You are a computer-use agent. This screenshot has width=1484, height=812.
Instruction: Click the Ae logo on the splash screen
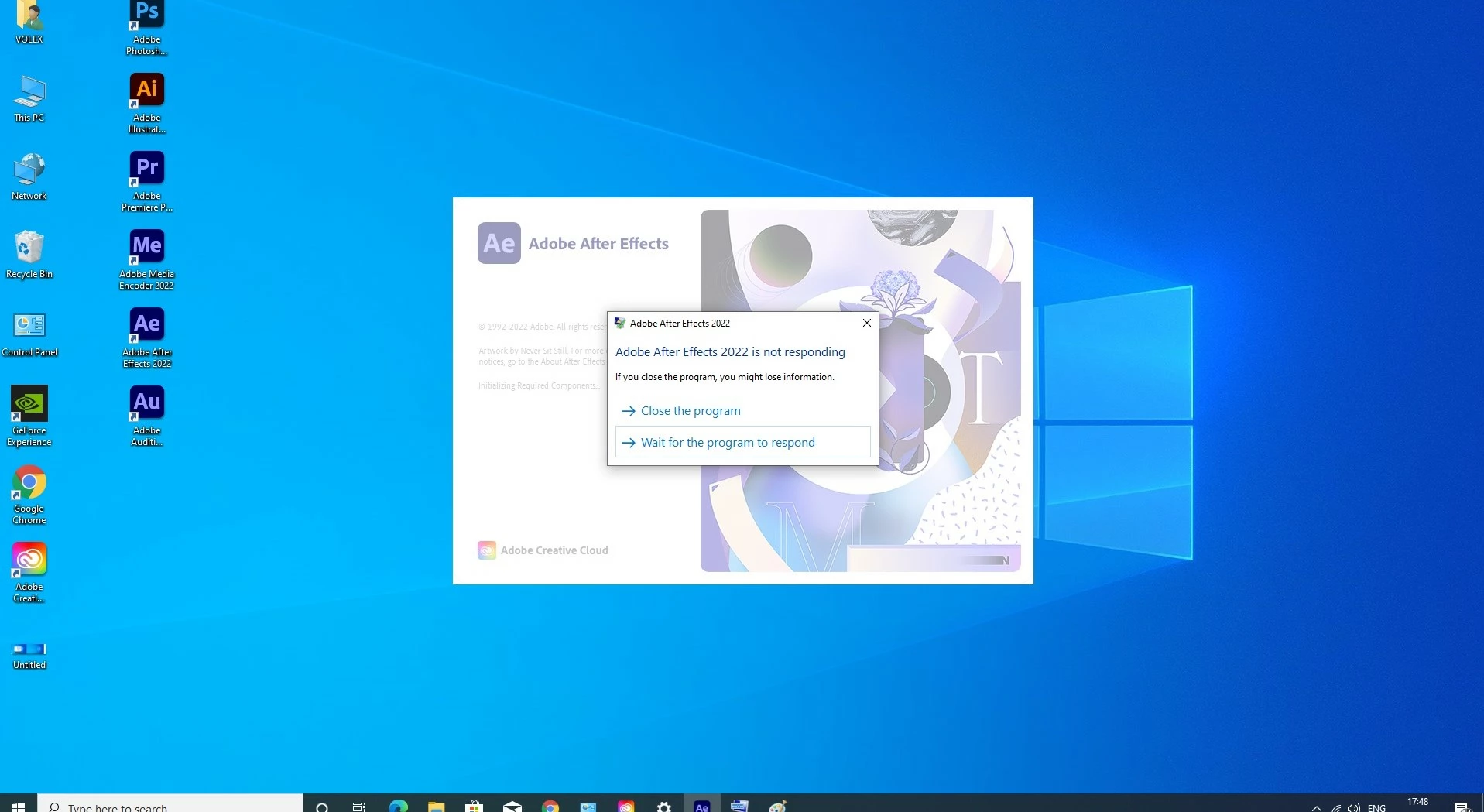point(499,243)
